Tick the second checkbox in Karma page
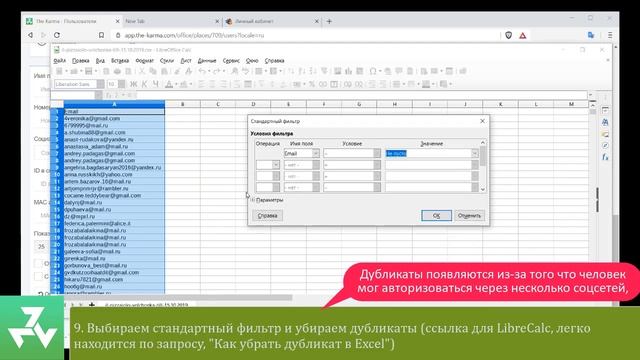Screen dimensions: 640x360 pos(38,276)
